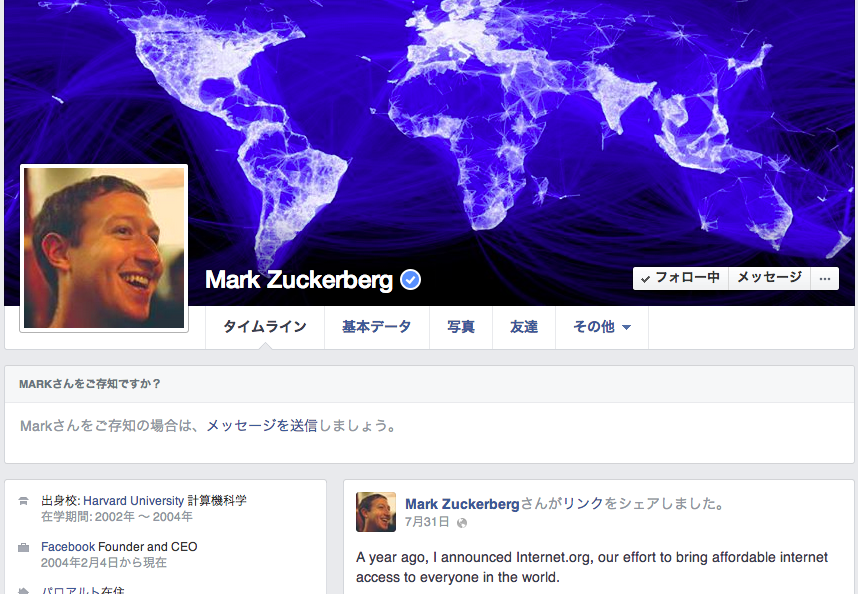This screenshot has height=594, width=858.
Task: Click the メッセージ button on cover
Action: point(769,278)
